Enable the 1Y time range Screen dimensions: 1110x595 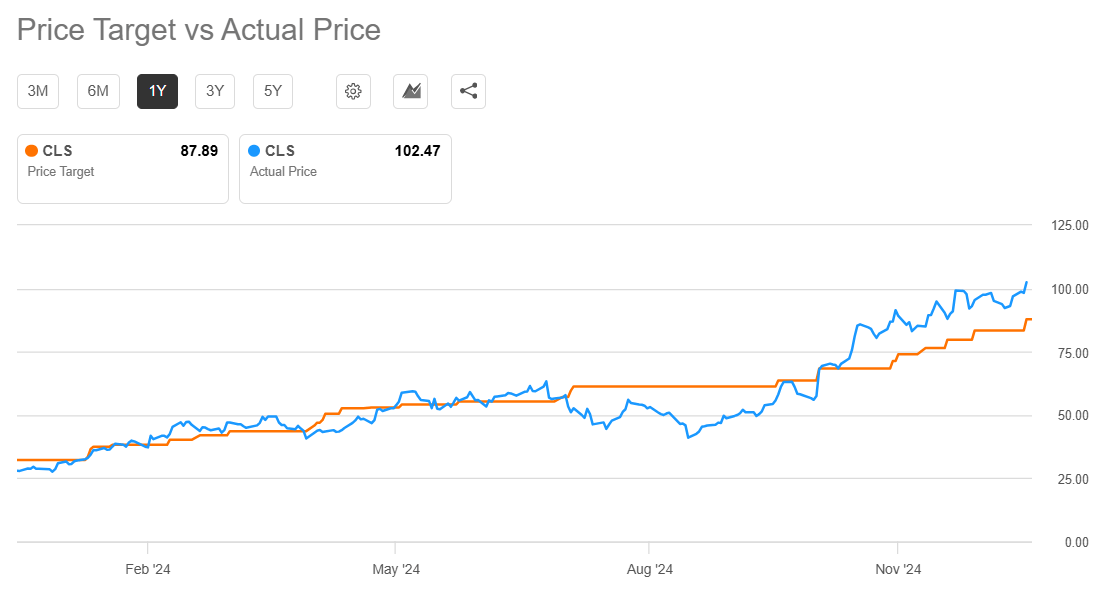tap(157, 91)
